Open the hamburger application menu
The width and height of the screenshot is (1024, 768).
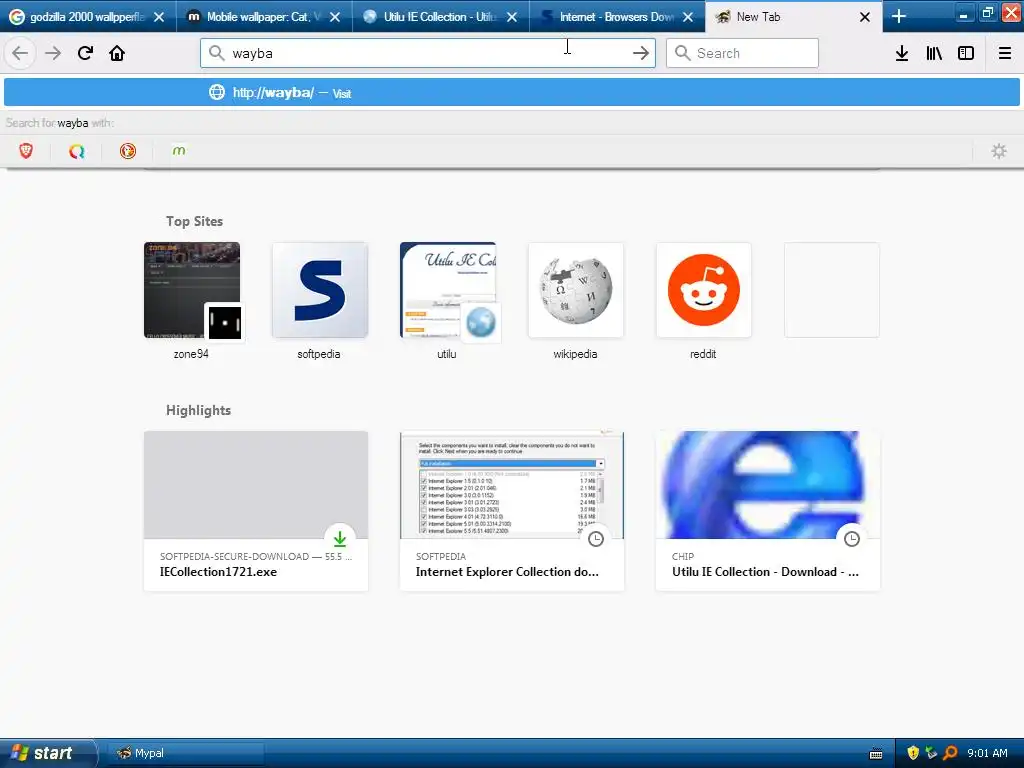click(1004, 53)
